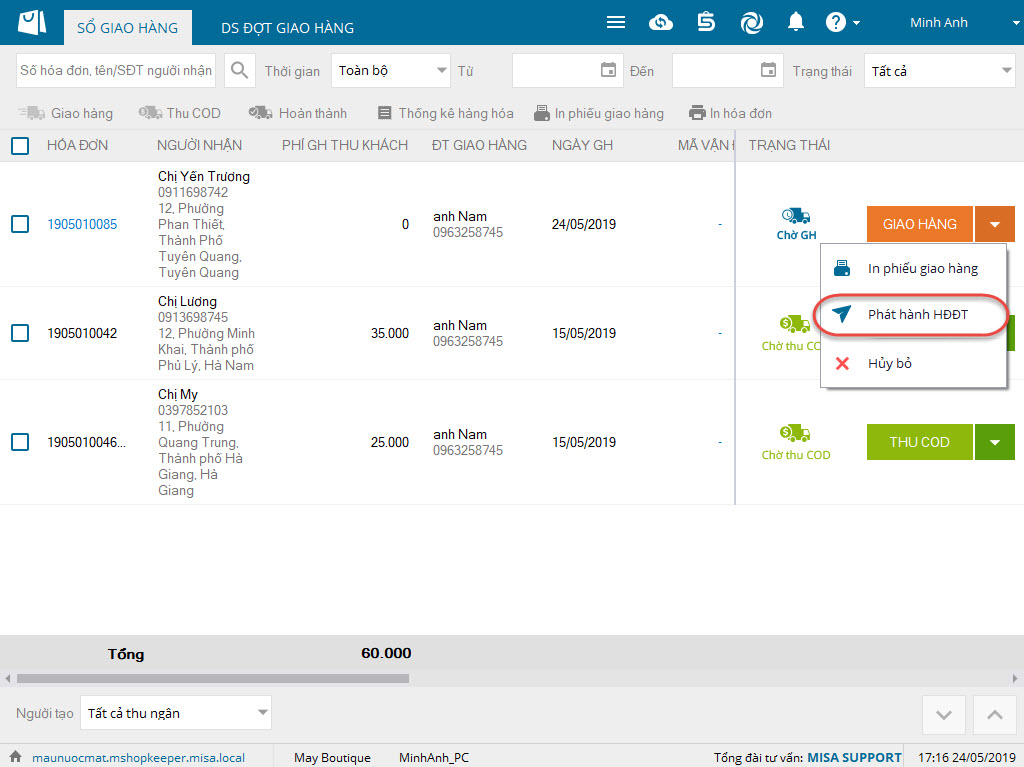This screenshot has height=767, width=1024.
Task: Click the Chờ thu COD icon for Chị My
Action: tap(795, 433)
